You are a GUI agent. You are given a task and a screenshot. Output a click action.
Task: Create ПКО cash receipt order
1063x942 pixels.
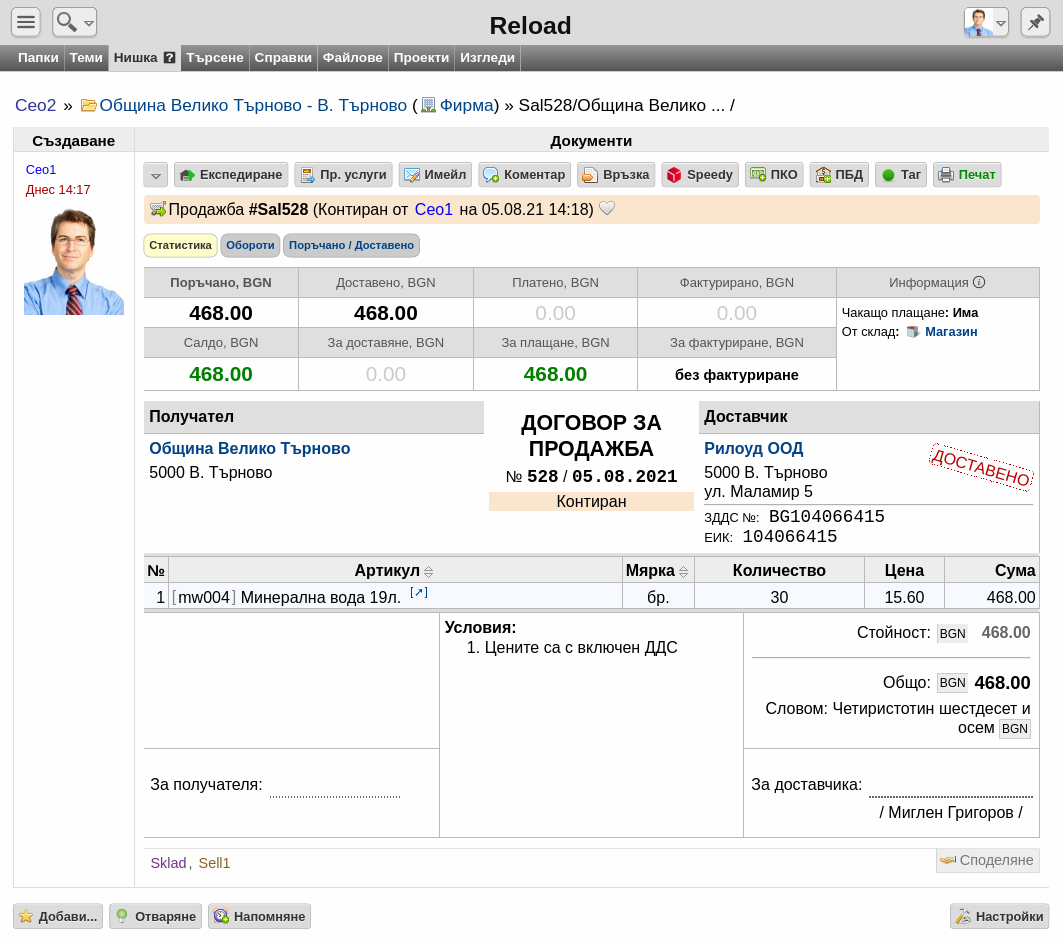(x=774, y=175)
